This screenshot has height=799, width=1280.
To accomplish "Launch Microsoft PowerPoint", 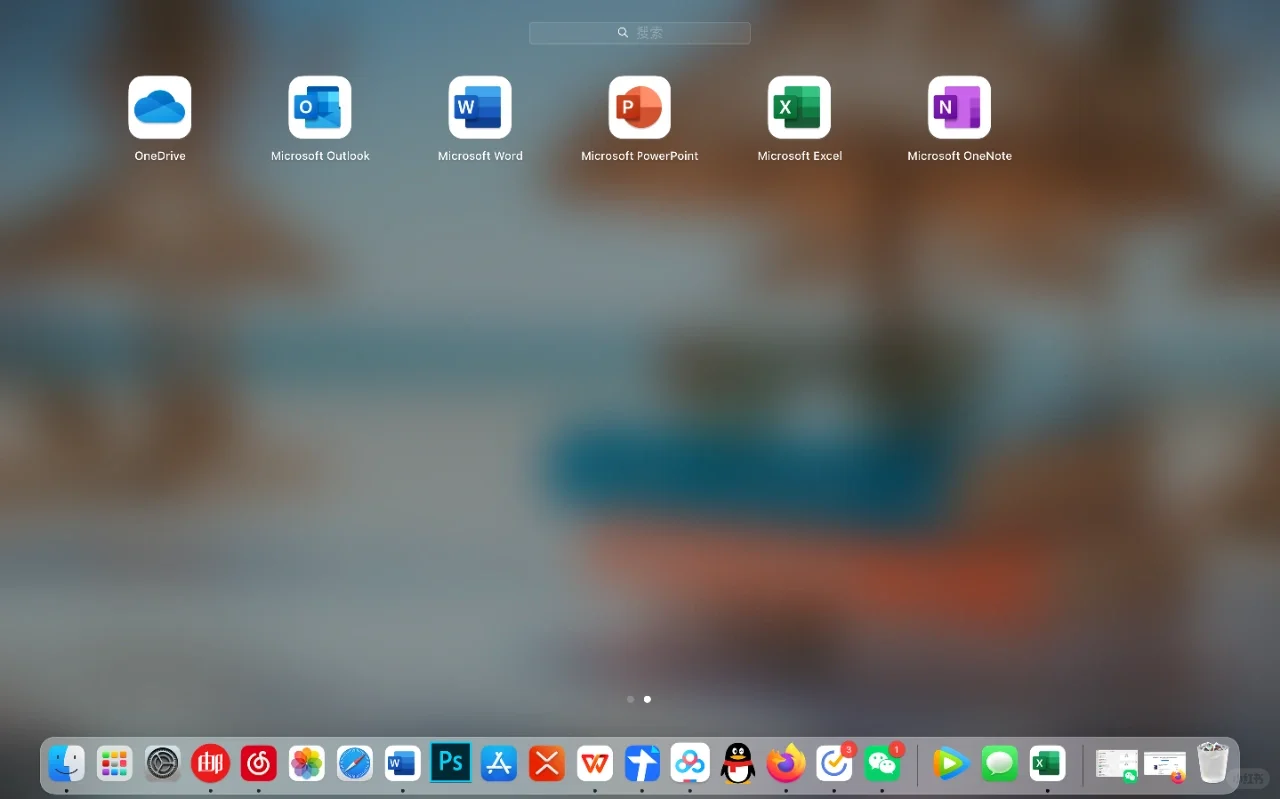I will 640,107.
